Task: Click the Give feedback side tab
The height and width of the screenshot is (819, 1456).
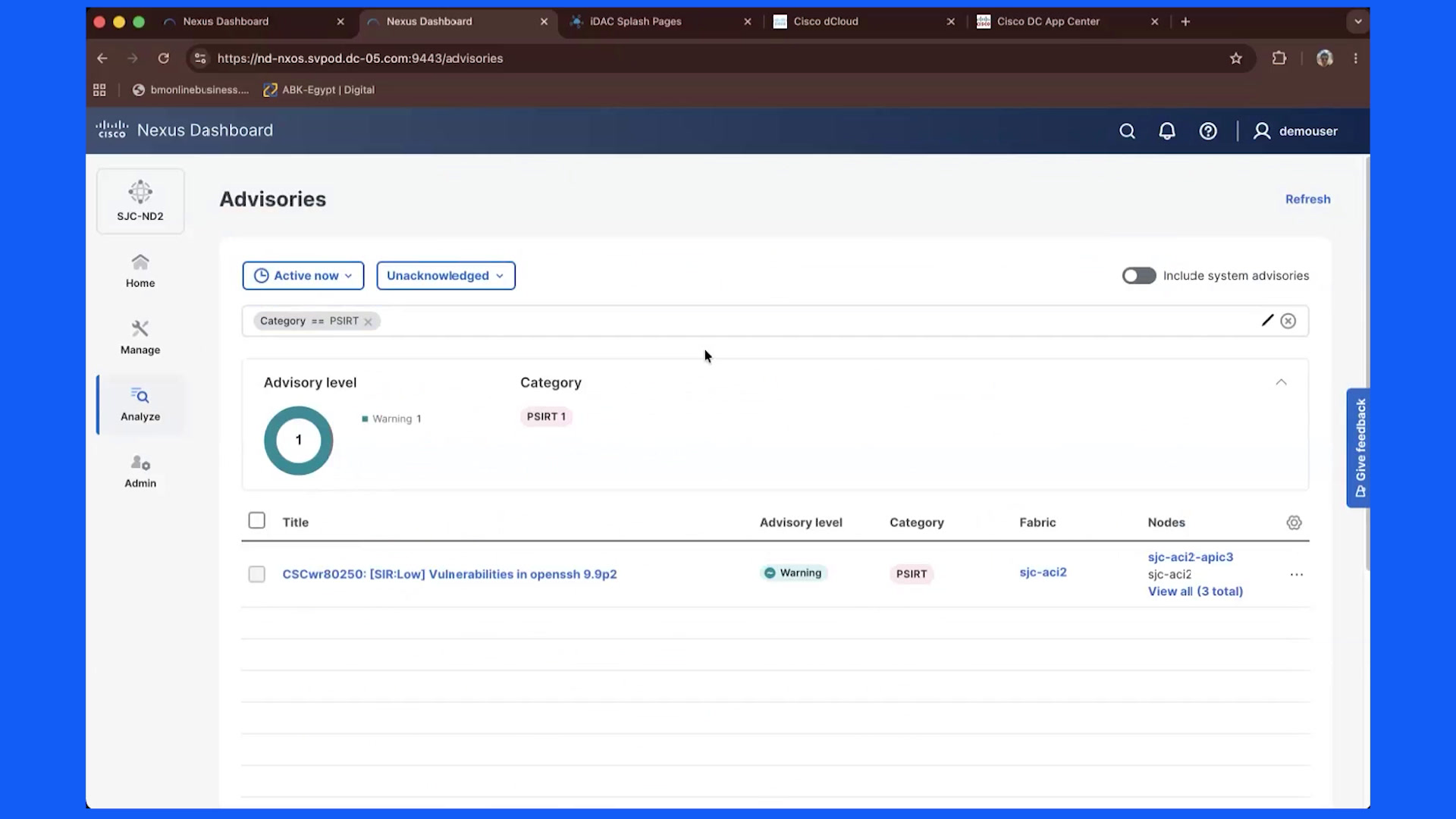Action: click(x=1359, y=447)
